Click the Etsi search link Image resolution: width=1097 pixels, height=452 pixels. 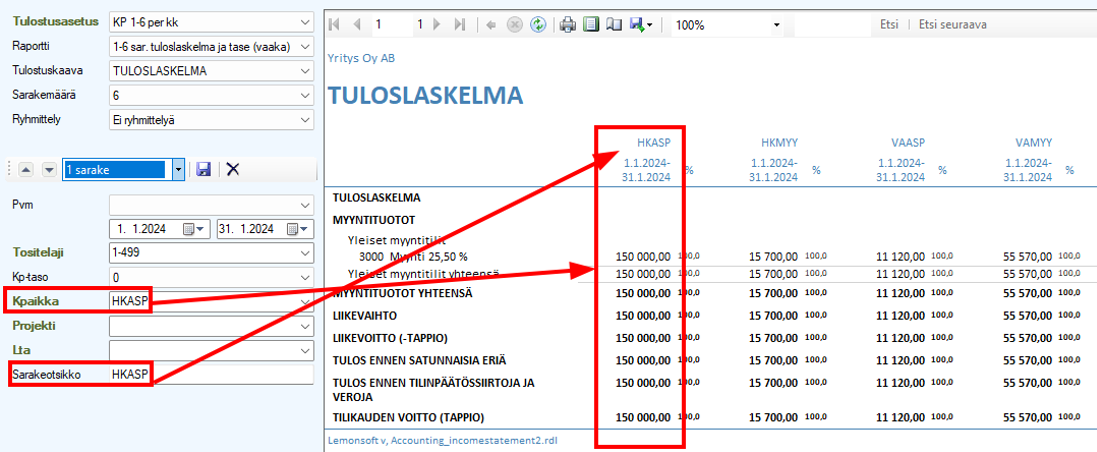[x=888, y=25]
